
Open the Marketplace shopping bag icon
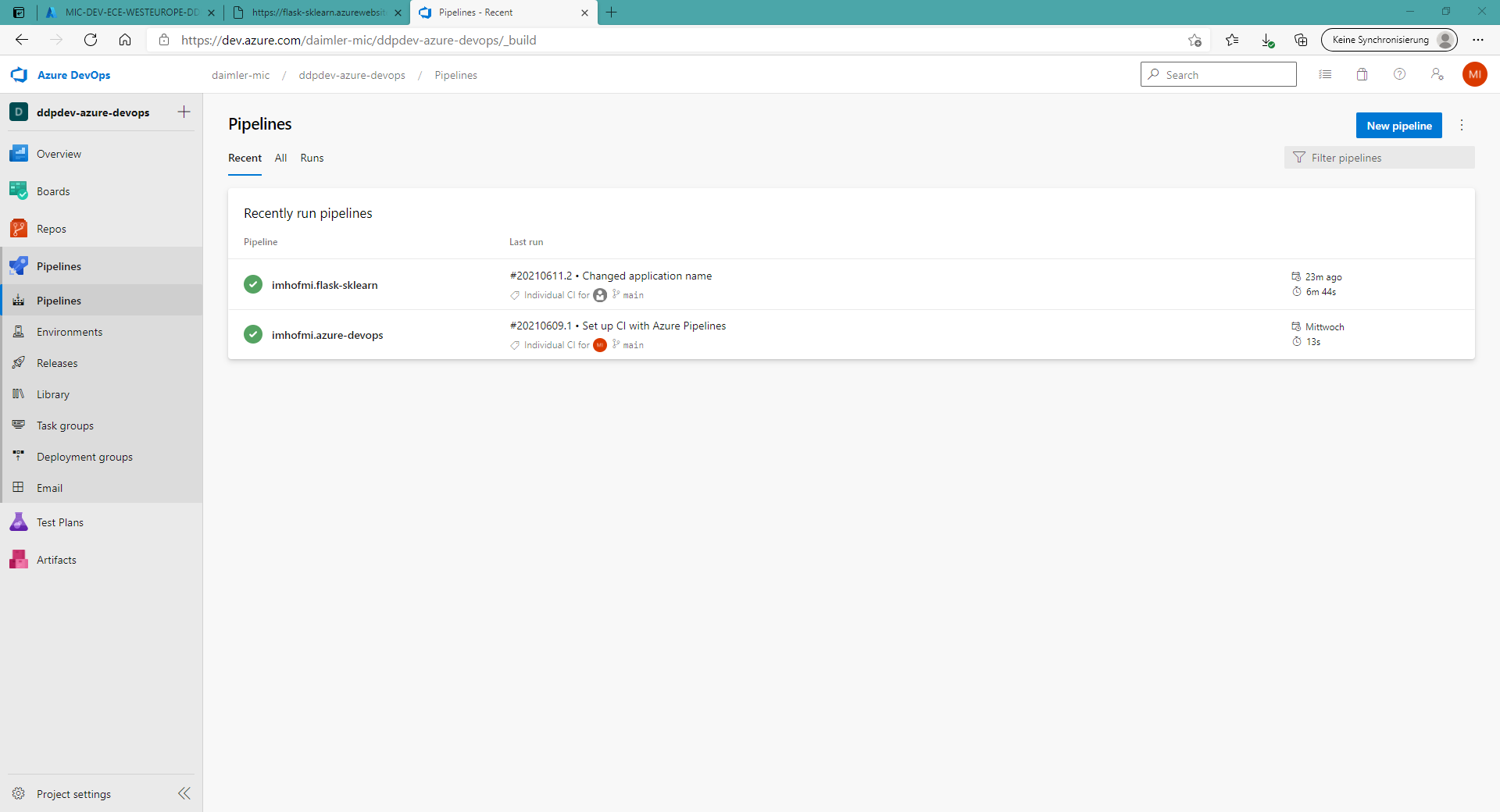pyautogui.click(x=1362, y=74)
